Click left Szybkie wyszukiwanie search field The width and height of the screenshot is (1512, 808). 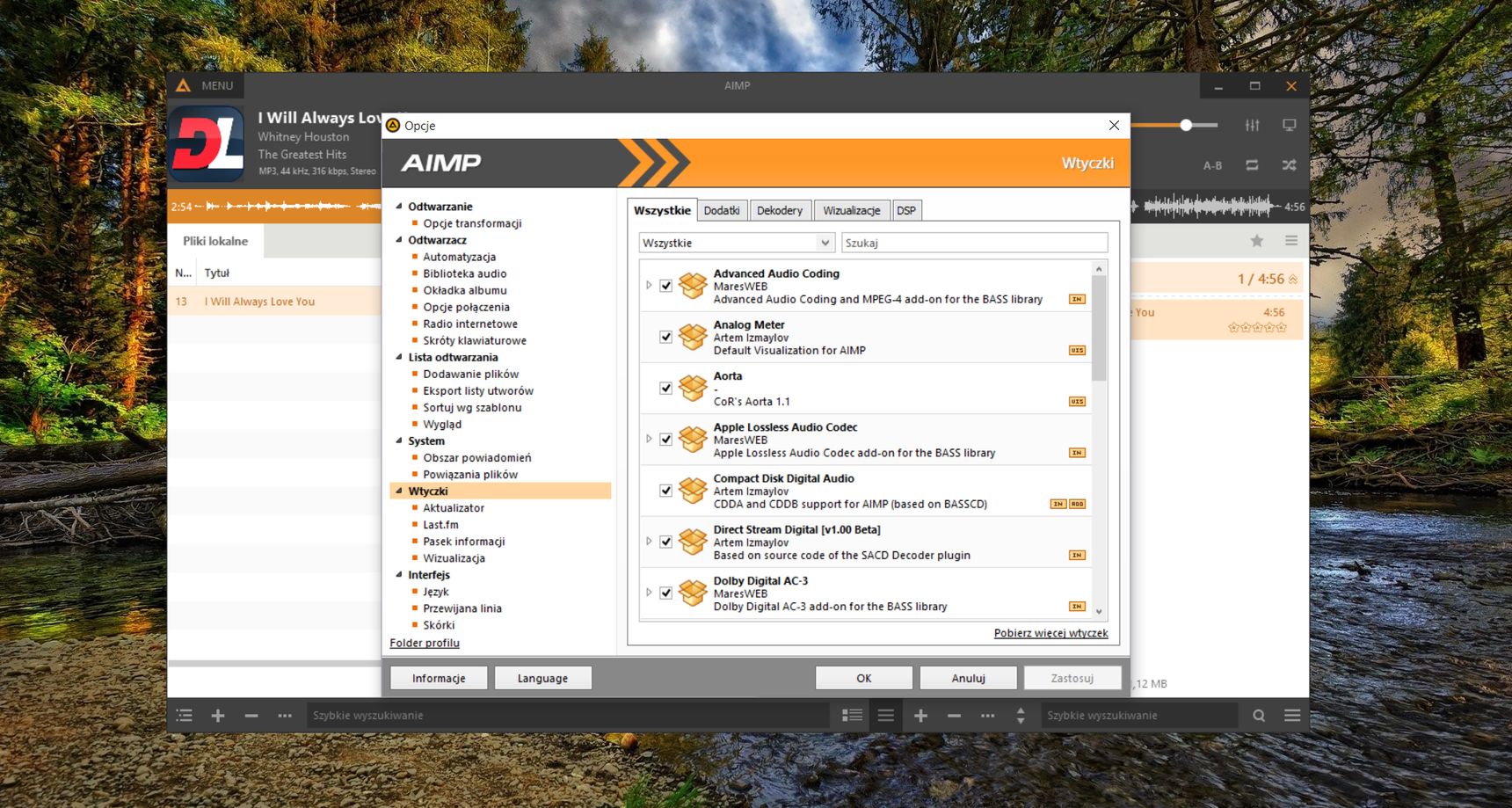(x=566, y=716)
